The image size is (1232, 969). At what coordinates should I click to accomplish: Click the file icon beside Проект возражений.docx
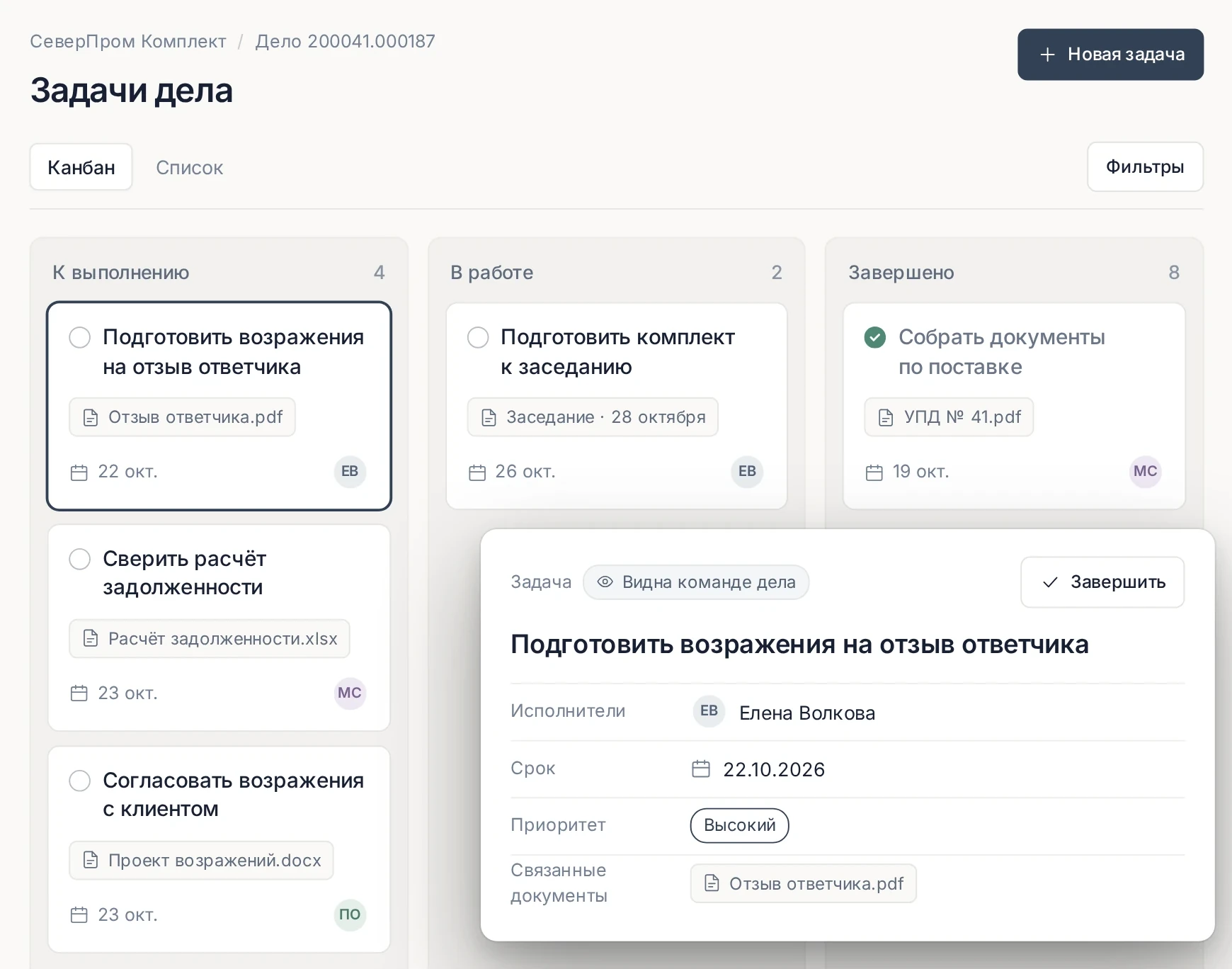pos(91,860)
